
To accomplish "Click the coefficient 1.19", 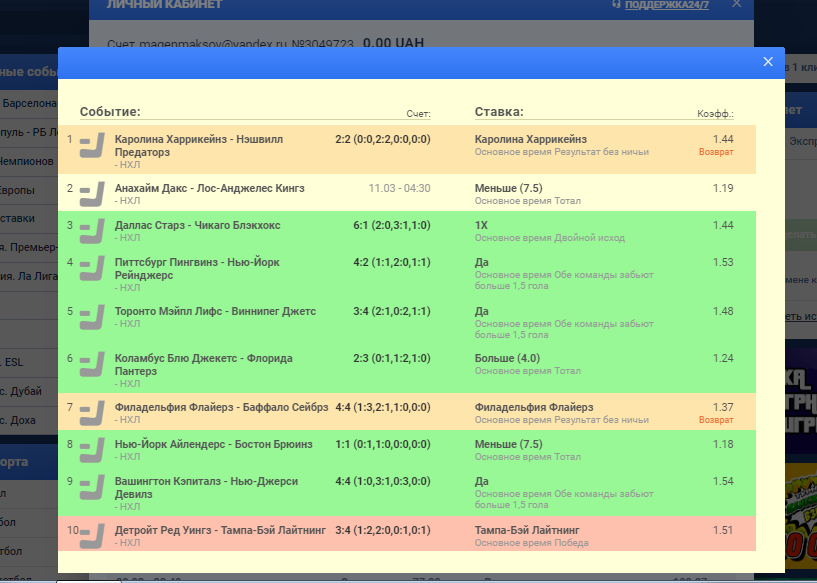I will pos(723,188).
